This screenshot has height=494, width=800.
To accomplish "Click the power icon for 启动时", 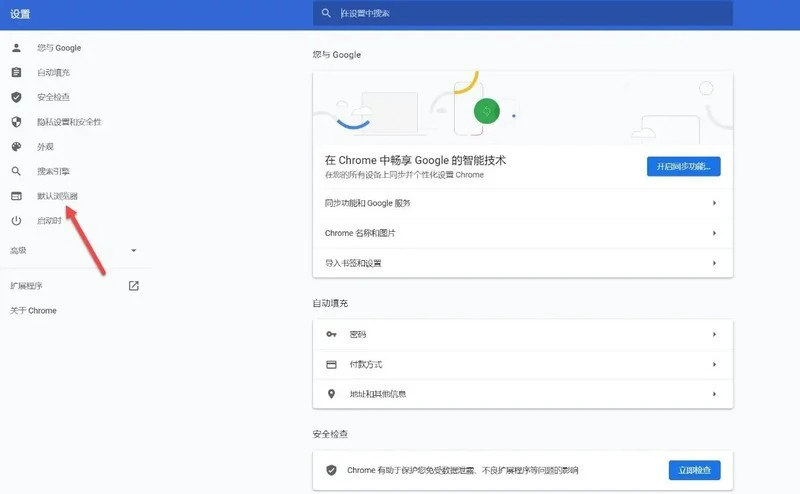I will pos(16,220).
